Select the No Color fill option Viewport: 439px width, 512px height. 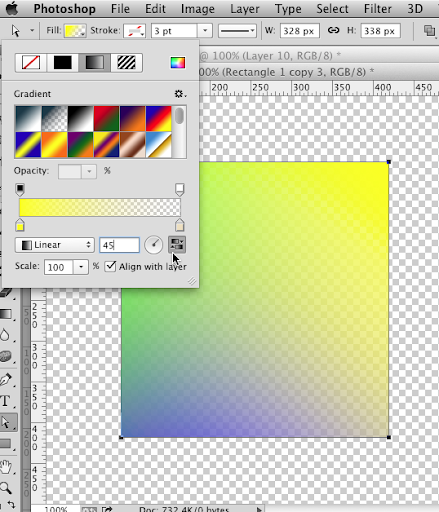[x=31, y=62]
